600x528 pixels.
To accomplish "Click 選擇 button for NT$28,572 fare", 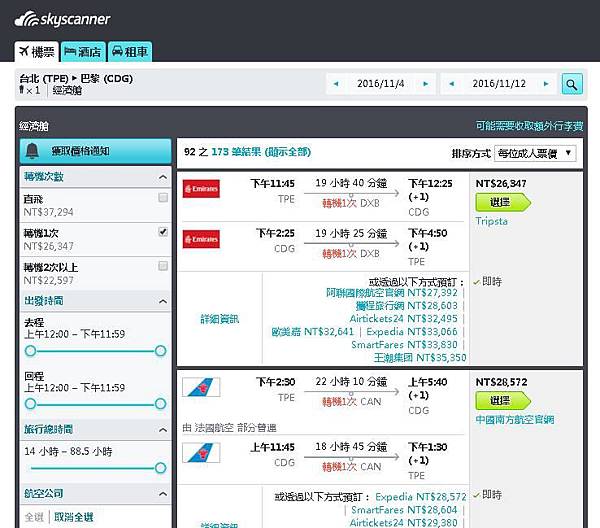I will [x=503, y=401].
